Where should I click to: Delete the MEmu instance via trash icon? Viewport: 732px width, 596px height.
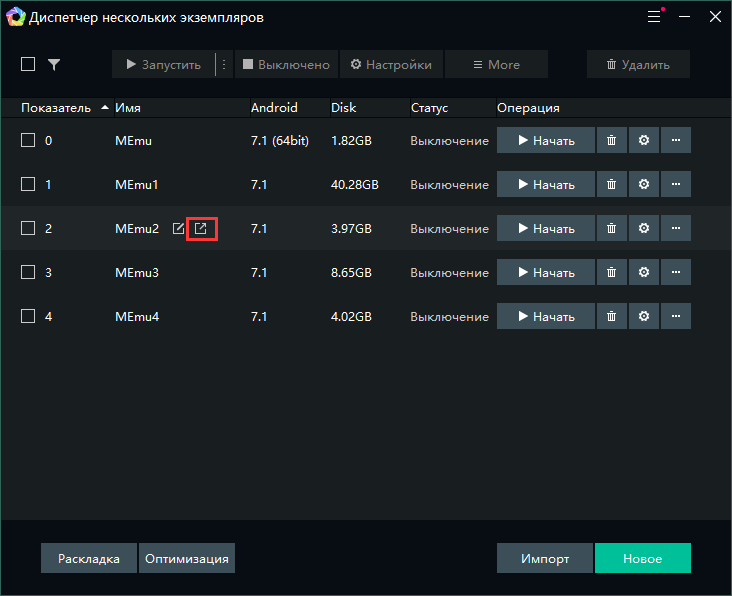[x=611, y=141]
